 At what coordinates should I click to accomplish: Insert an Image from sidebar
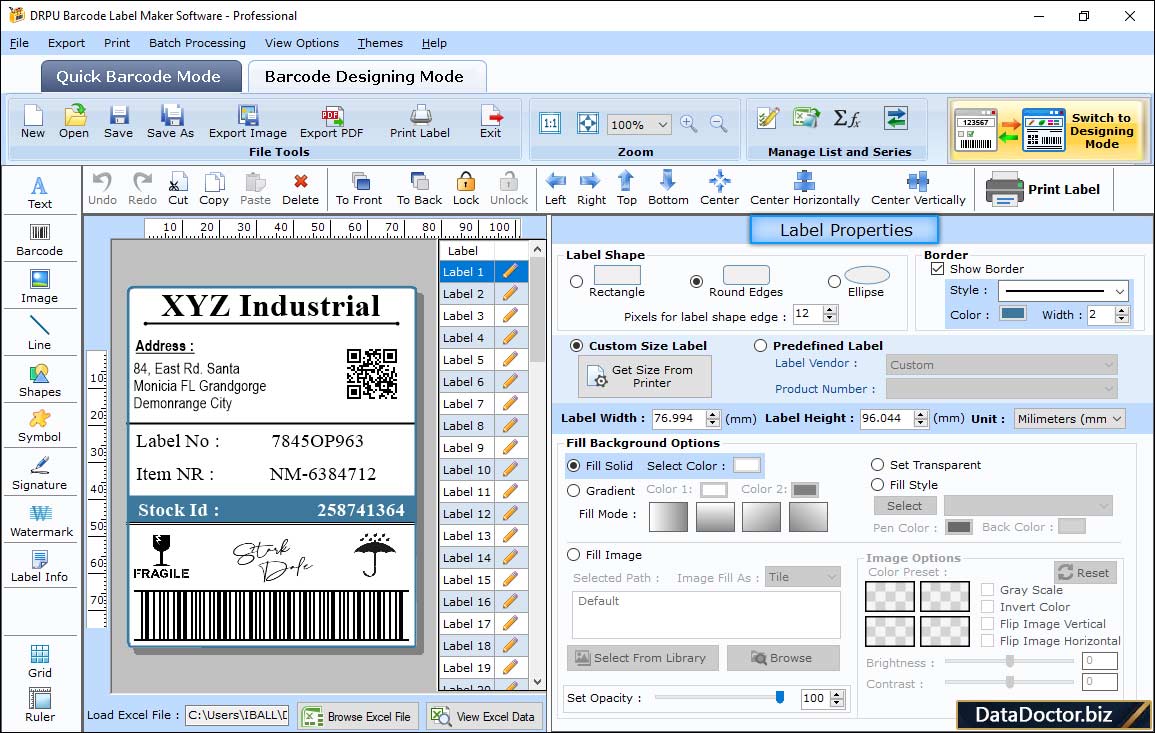point(40,287)
